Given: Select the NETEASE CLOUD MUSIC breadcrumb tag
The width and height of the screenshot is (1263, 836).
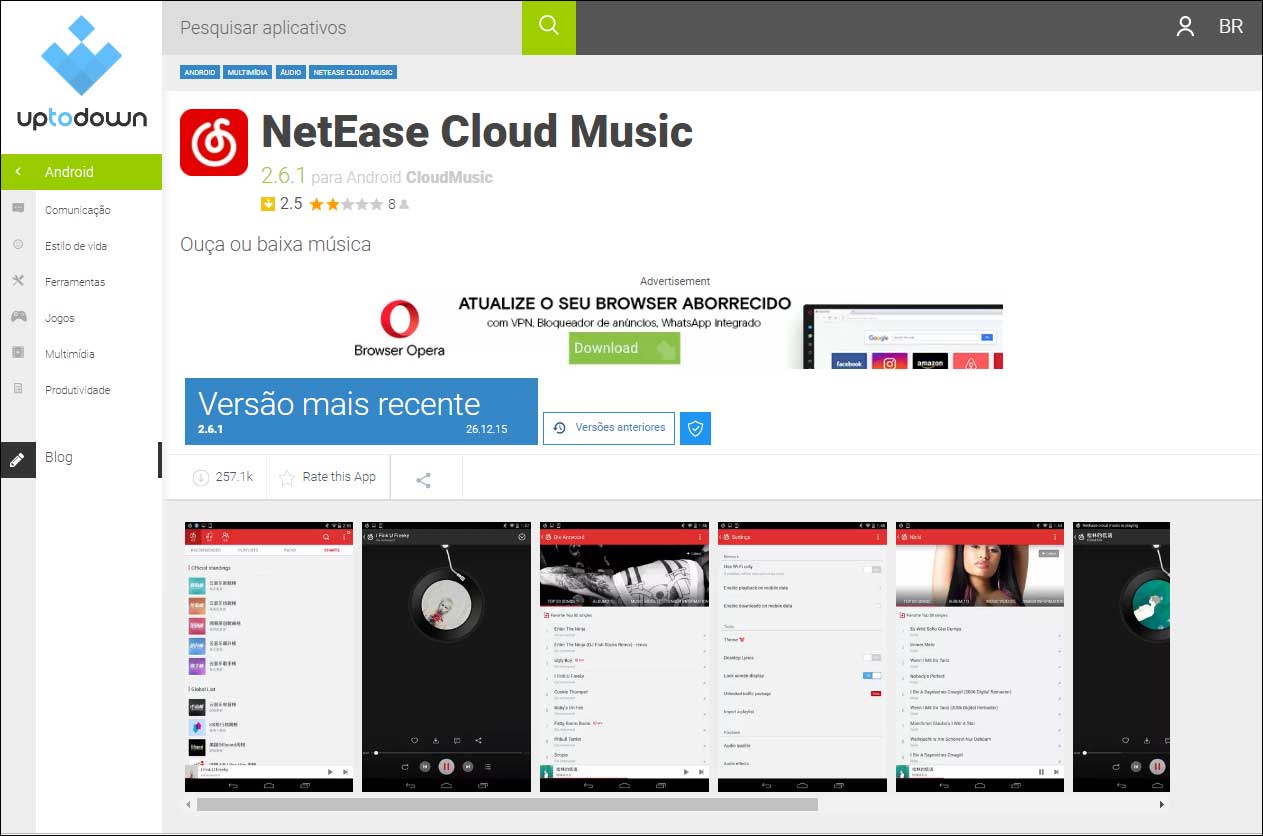Looking at the screenshot, I should 353,72.
